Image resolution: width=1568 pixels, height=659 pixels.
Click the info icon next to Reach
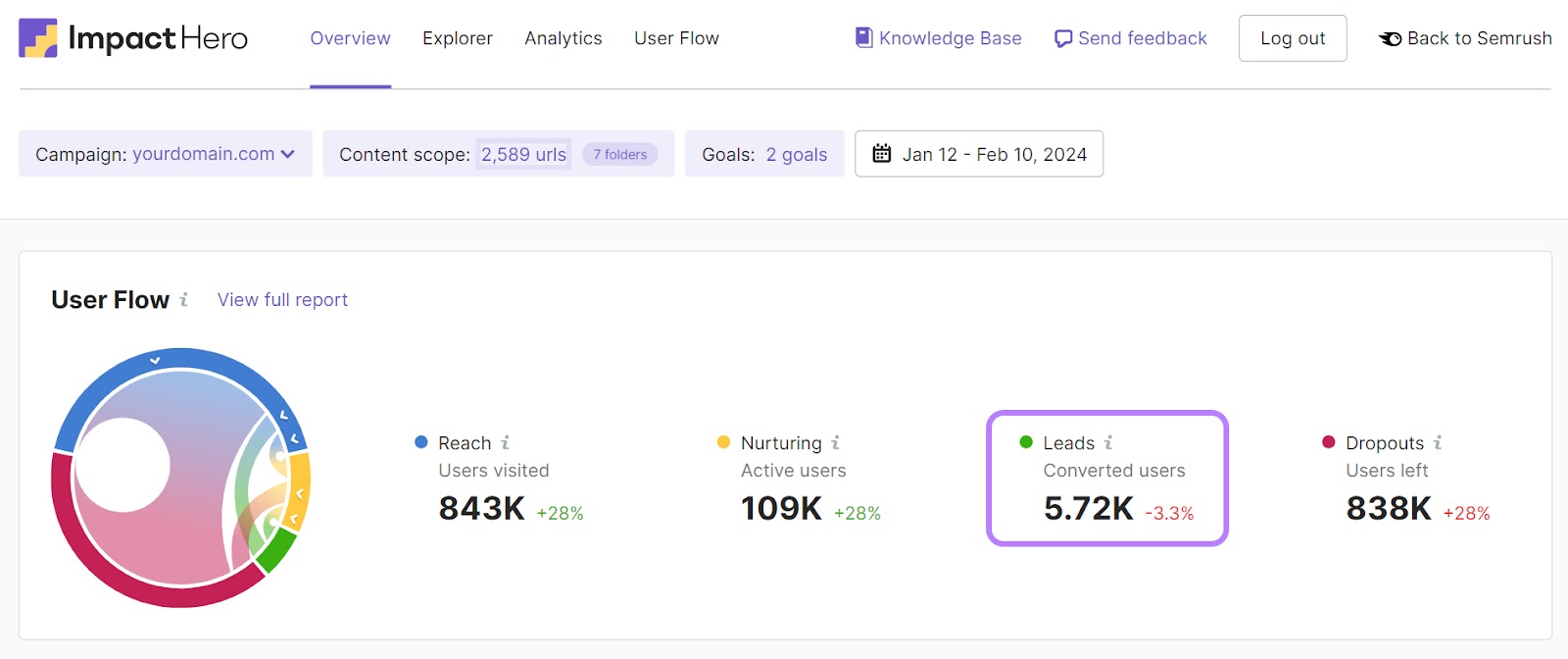click(505, 443)
